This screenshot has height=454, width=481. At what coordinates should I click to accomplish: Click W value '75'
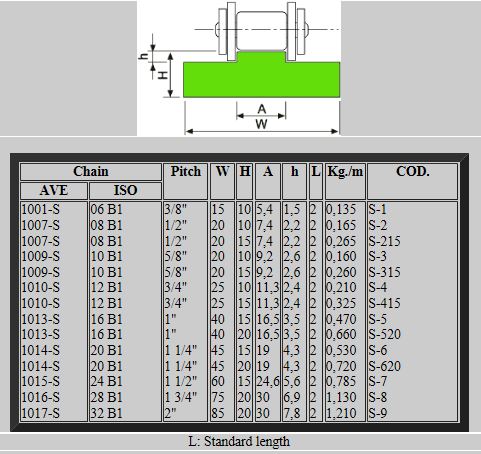click(218, 397)
